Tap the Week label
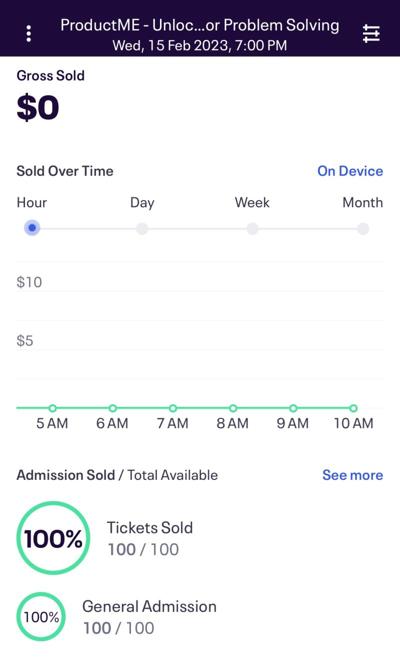This screenshot has height=657, width=400. point(252,202)
